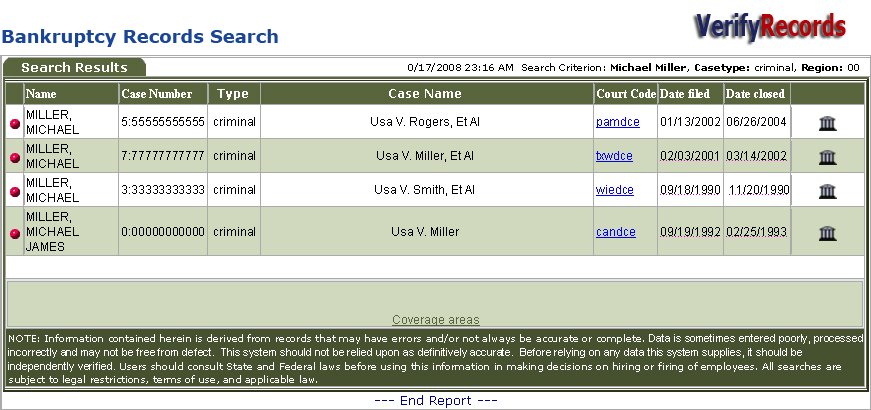The height and width of the screenshot is (410, 871).
Task: Click the Court Code column header
Action: (625, 94)
